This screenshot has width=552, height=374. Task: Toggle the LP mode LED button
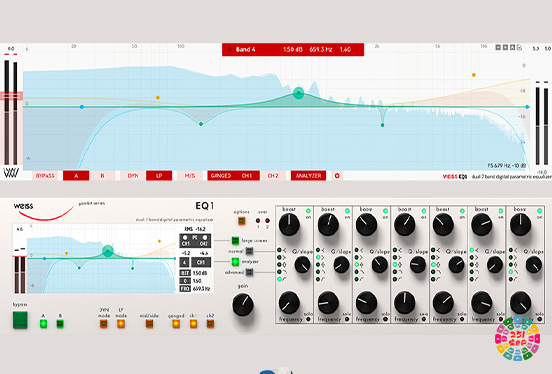[121, 323]
